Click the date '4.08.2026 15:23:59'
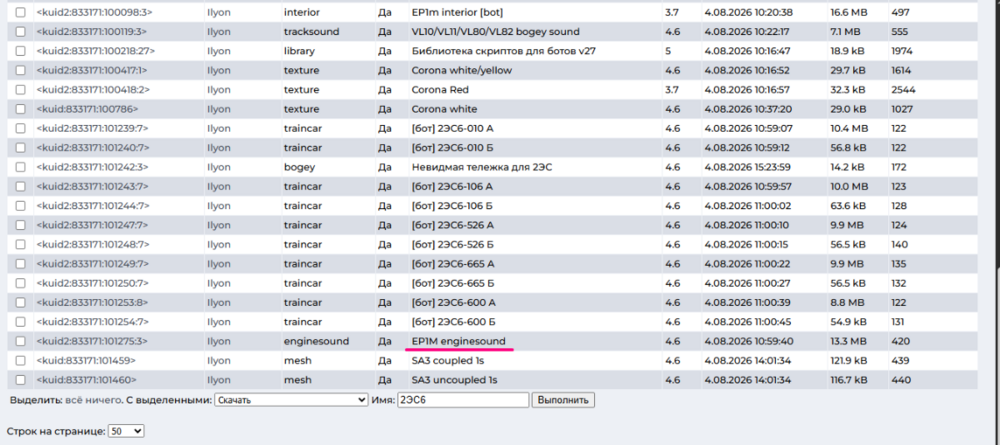This screenshot has width=1000, height=445. (748, 167)
